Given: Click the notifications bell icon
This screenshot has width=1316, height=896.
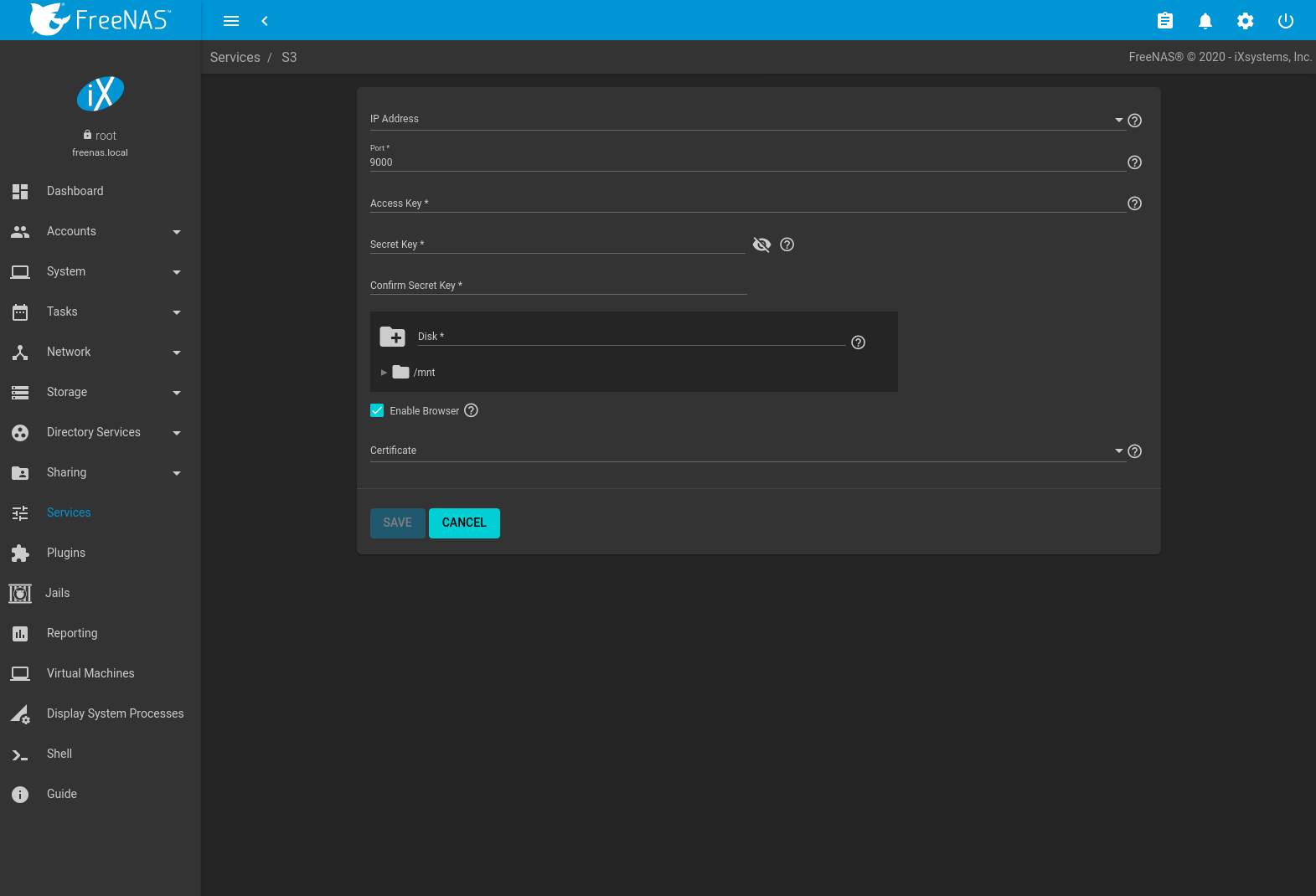Looking at the screenshot, I should coord(1205,21).
